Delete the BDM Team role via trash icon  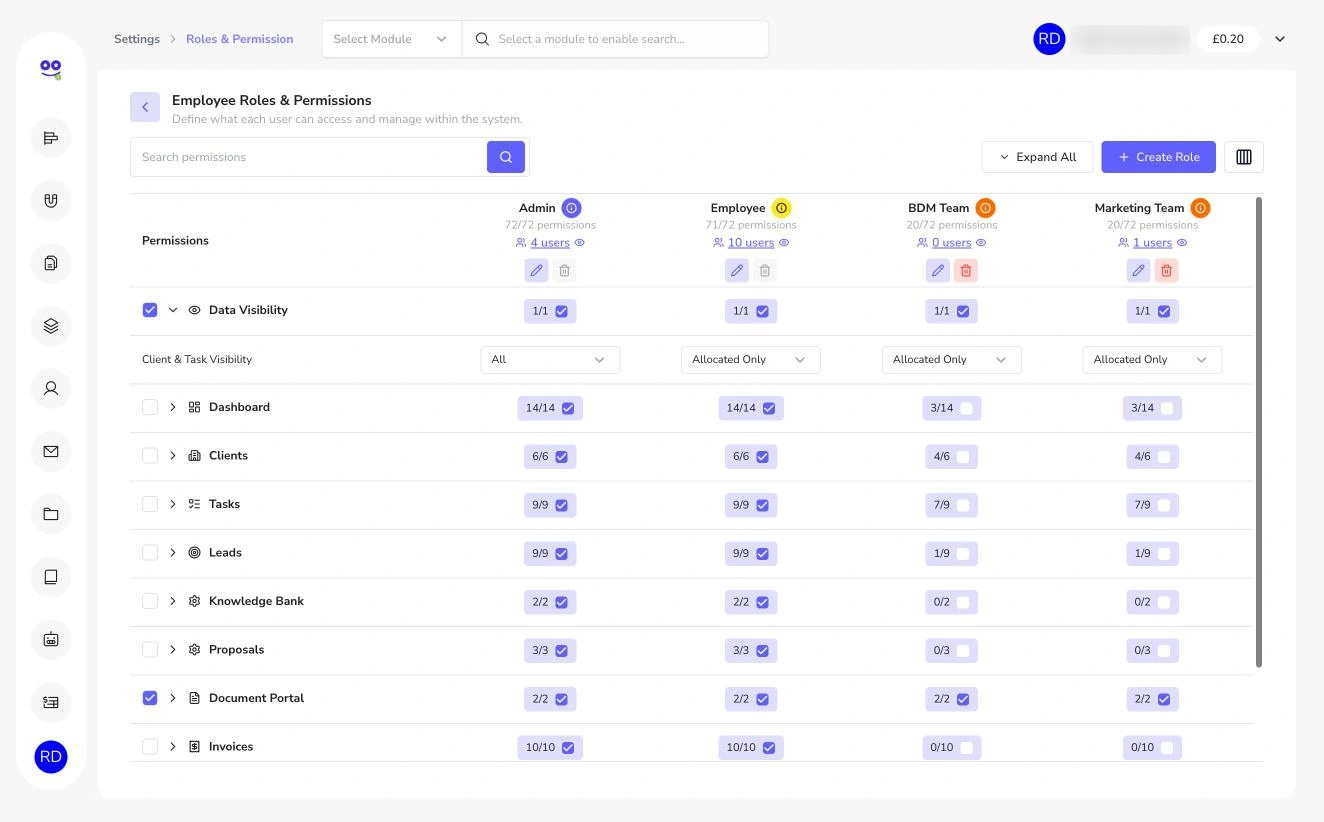pyautogui.click(x=966, y=270)
